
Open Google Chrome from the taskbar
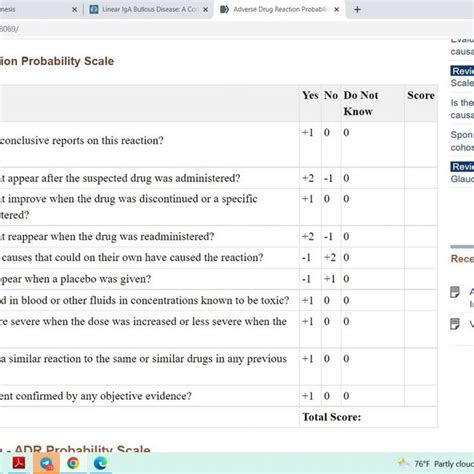73,463
